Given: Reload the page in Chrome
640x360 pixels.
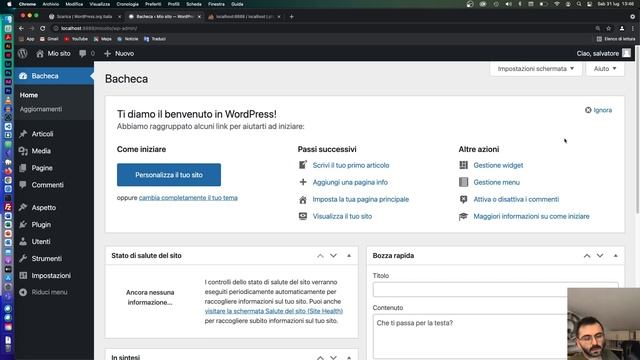Looking at the screenshot, I should click(x=42, y=28).
